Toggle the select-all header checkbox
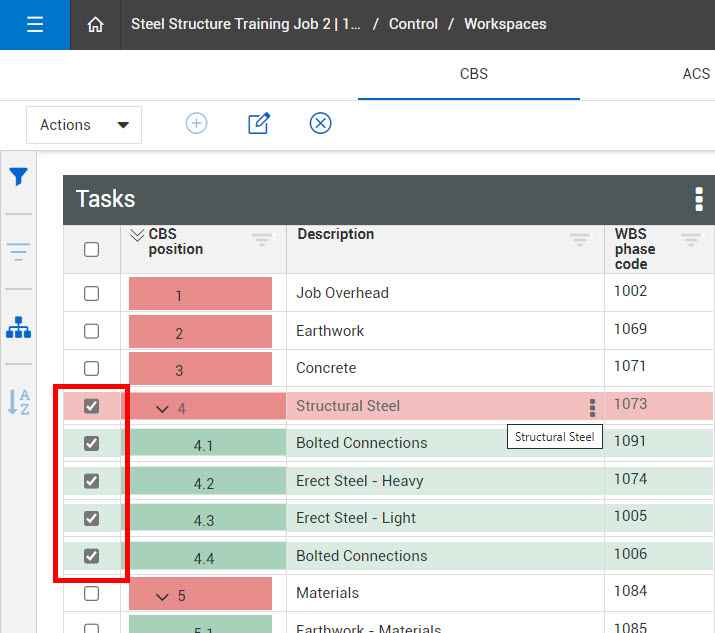Image resolution: width=715 pixels, height=633 pixels. click(91, 249)
